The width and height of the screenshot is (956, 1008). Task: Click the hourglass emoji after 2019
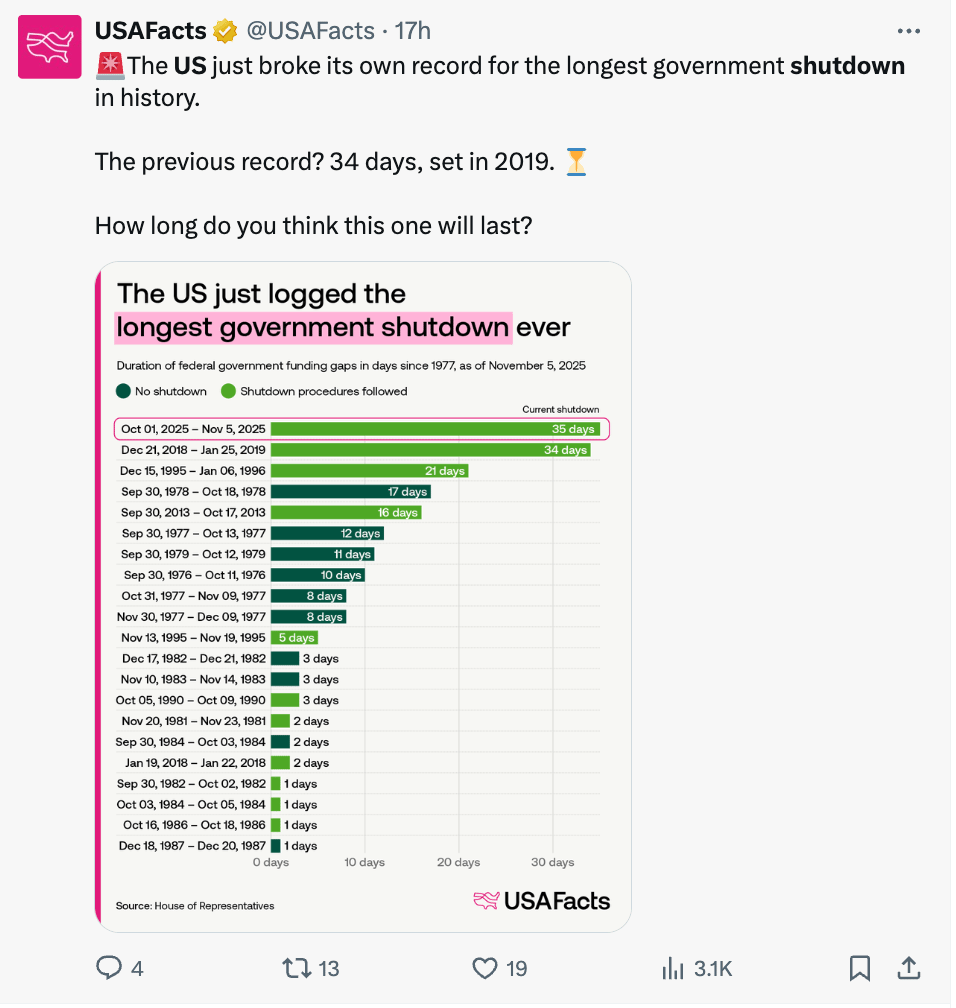(x=577, y=161)
